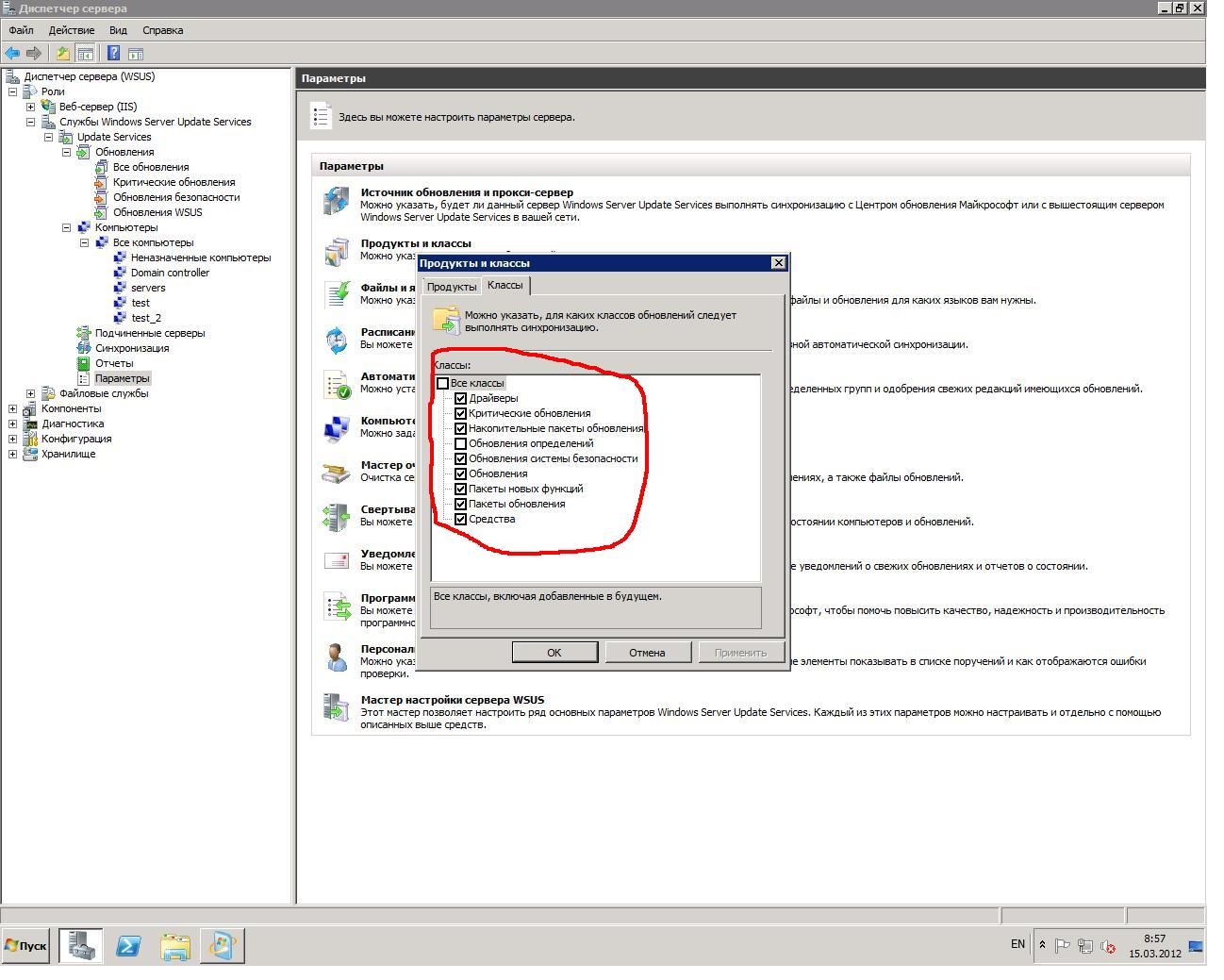Expand the 'Хранилище' tree node
The image size is (1224, 980).
pos(13,454)
